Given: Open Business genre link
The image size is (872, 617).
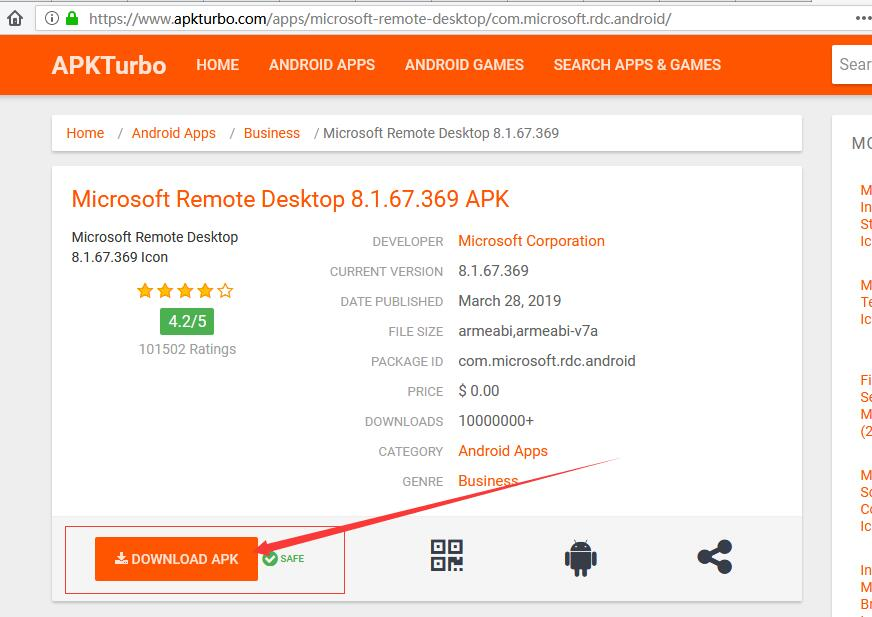Looking at the screenshot, I should point(488,481).
